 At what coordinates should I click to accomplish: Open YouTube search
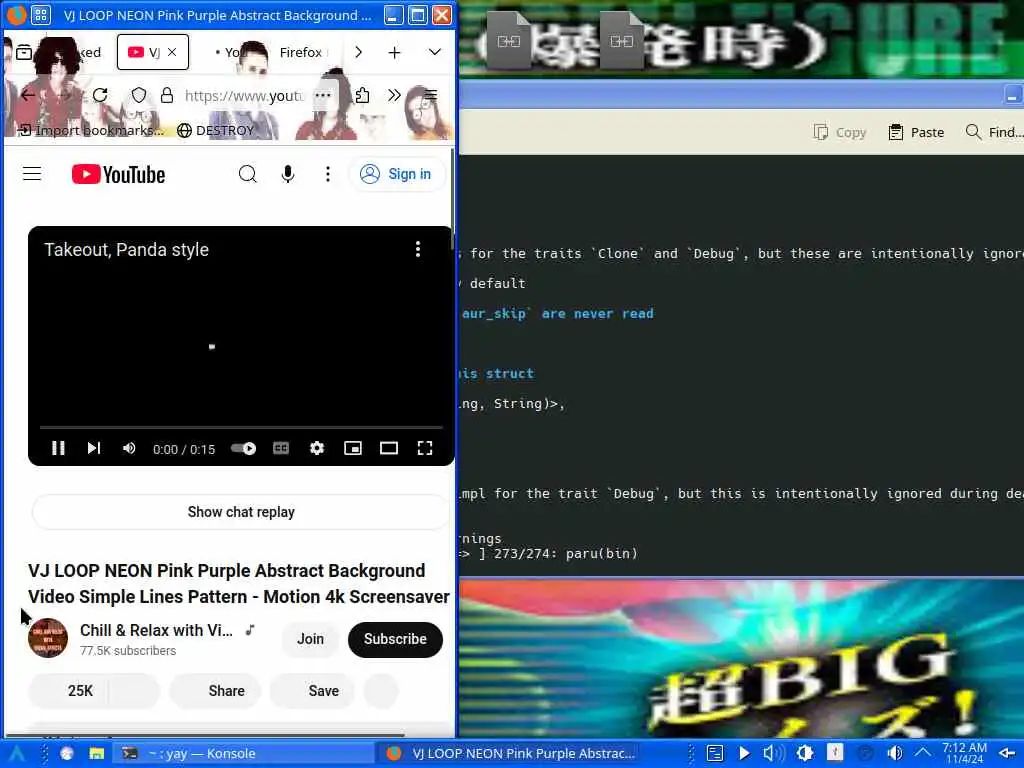click(248, 174)
